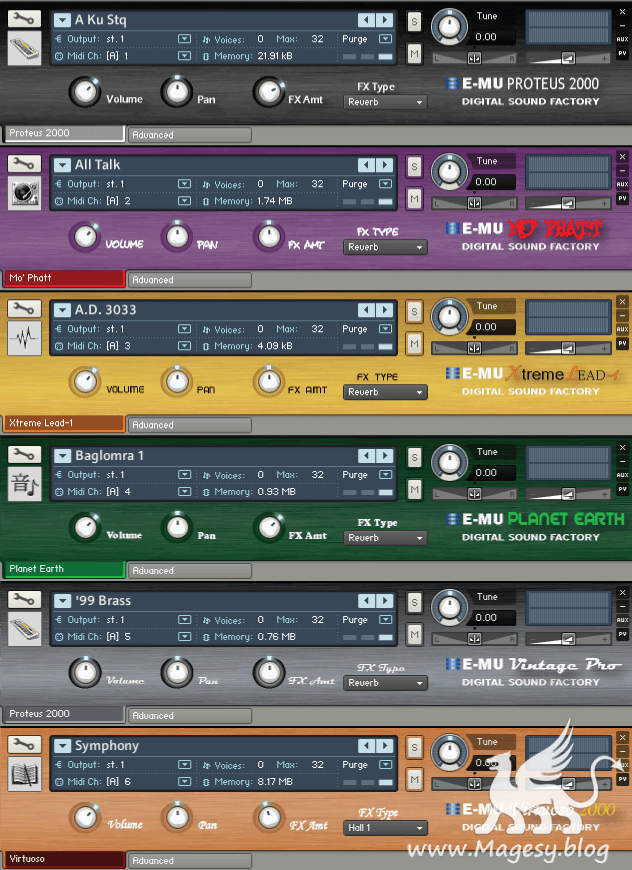Viewport: 632px width, 870px height.
Task: Solo the A Ku Stq instrument
Action: point(414,22)
